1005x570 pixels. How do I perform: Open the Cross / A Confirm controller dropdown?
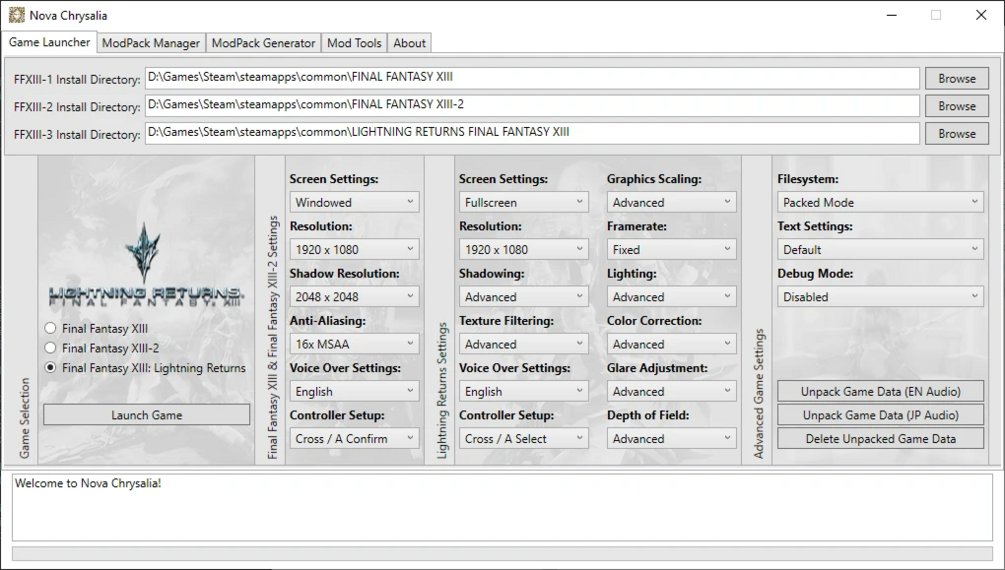(354, 439)
